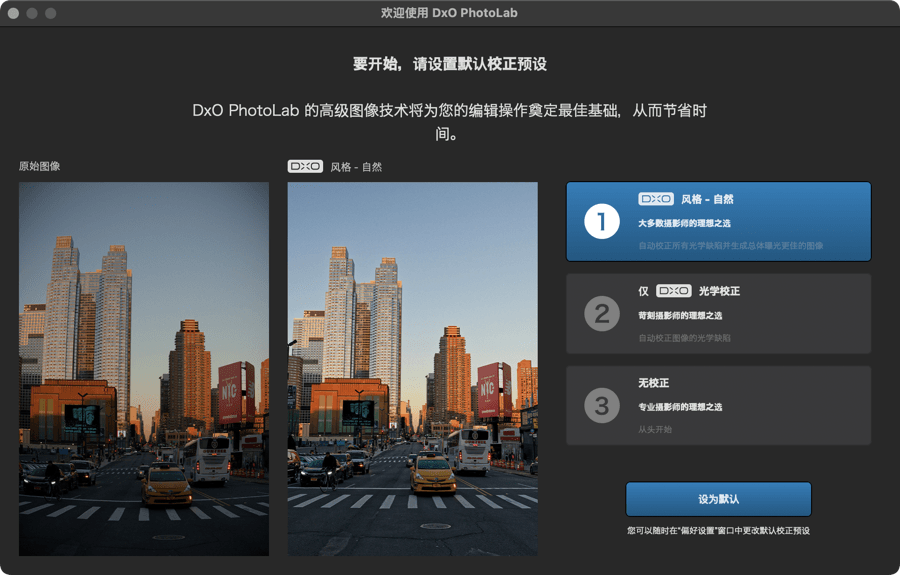
Task: Click the DxO logo in 光学校正 option
Action: pos(673,291)
